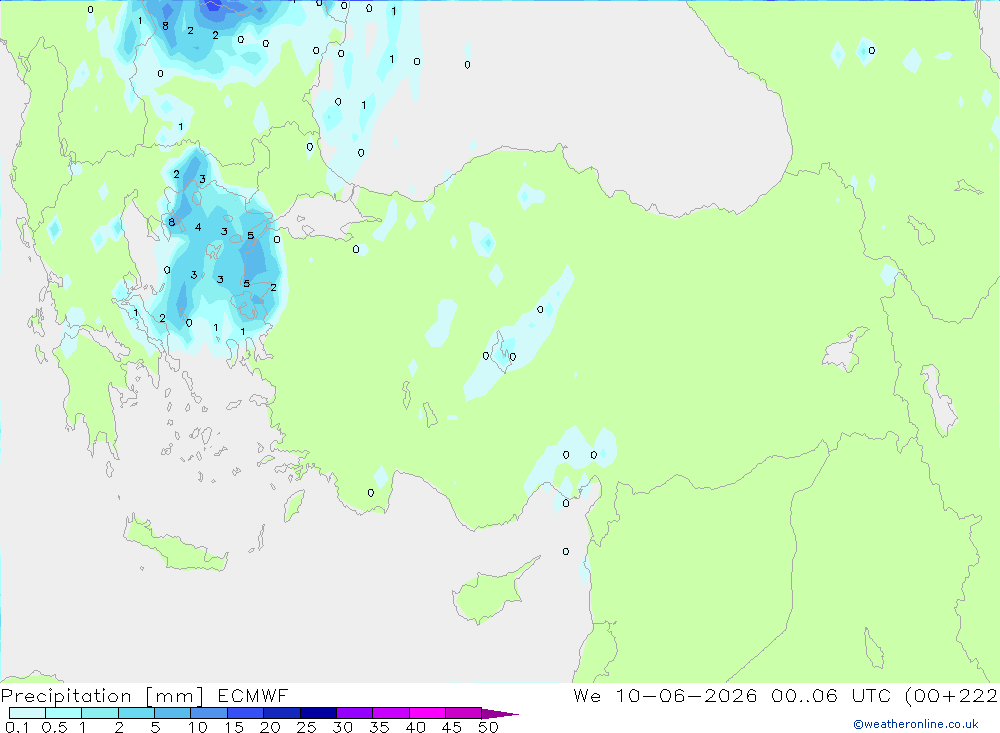Select the 35–40 mm purple legend box
Viewport: 1000px width, 733px height.
tap(390, 713)
